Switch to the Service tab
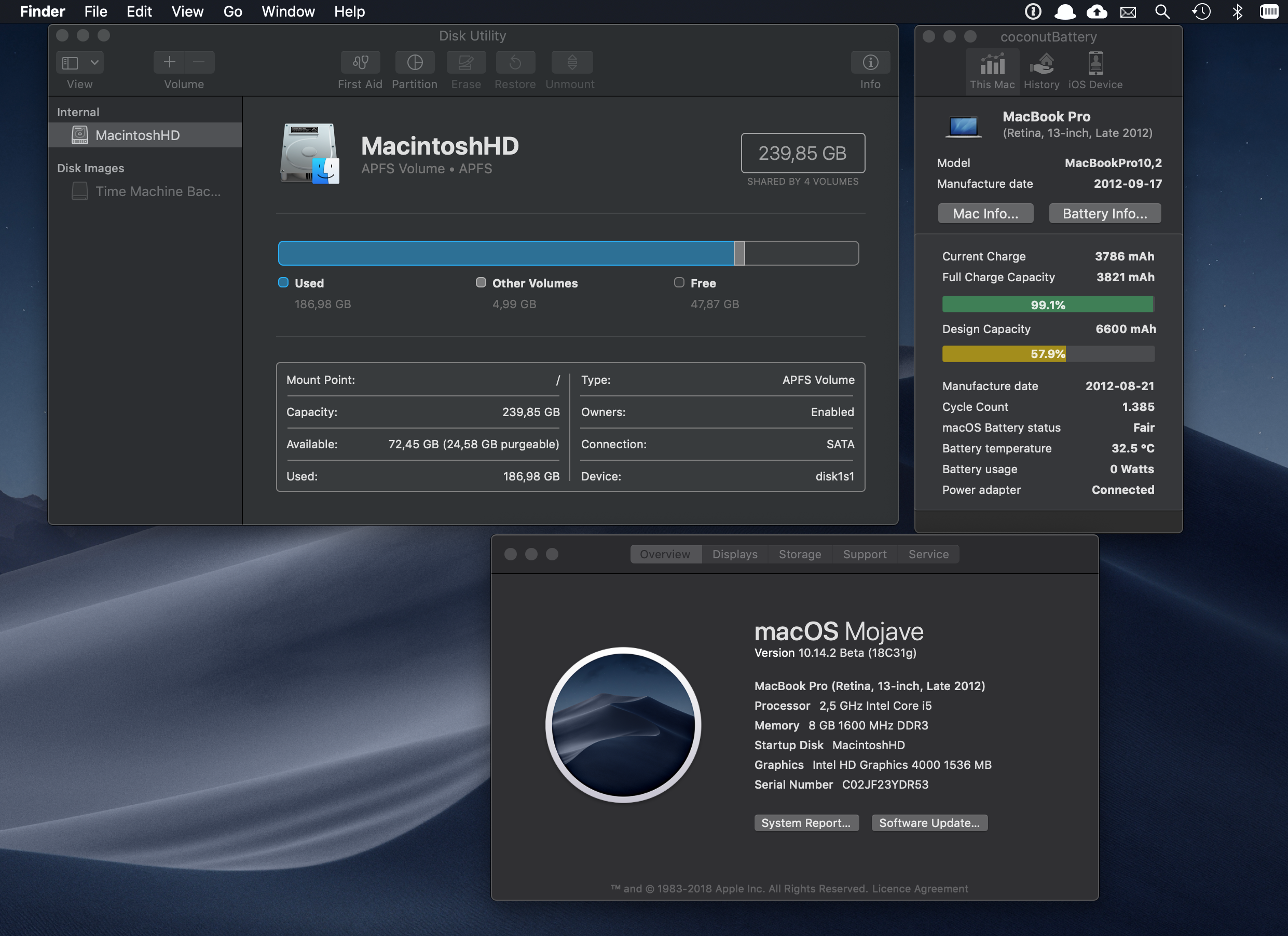 tap(928, 554)
